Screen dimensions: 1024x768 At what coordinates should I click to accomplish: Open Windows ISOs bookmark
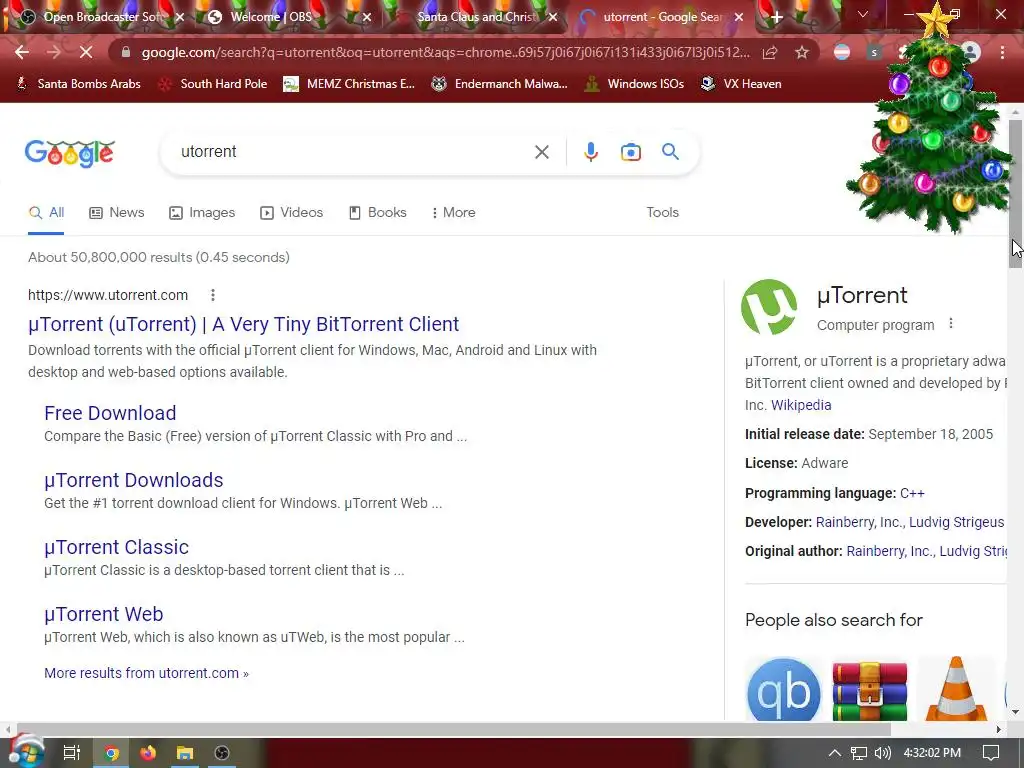pos(634,84)
